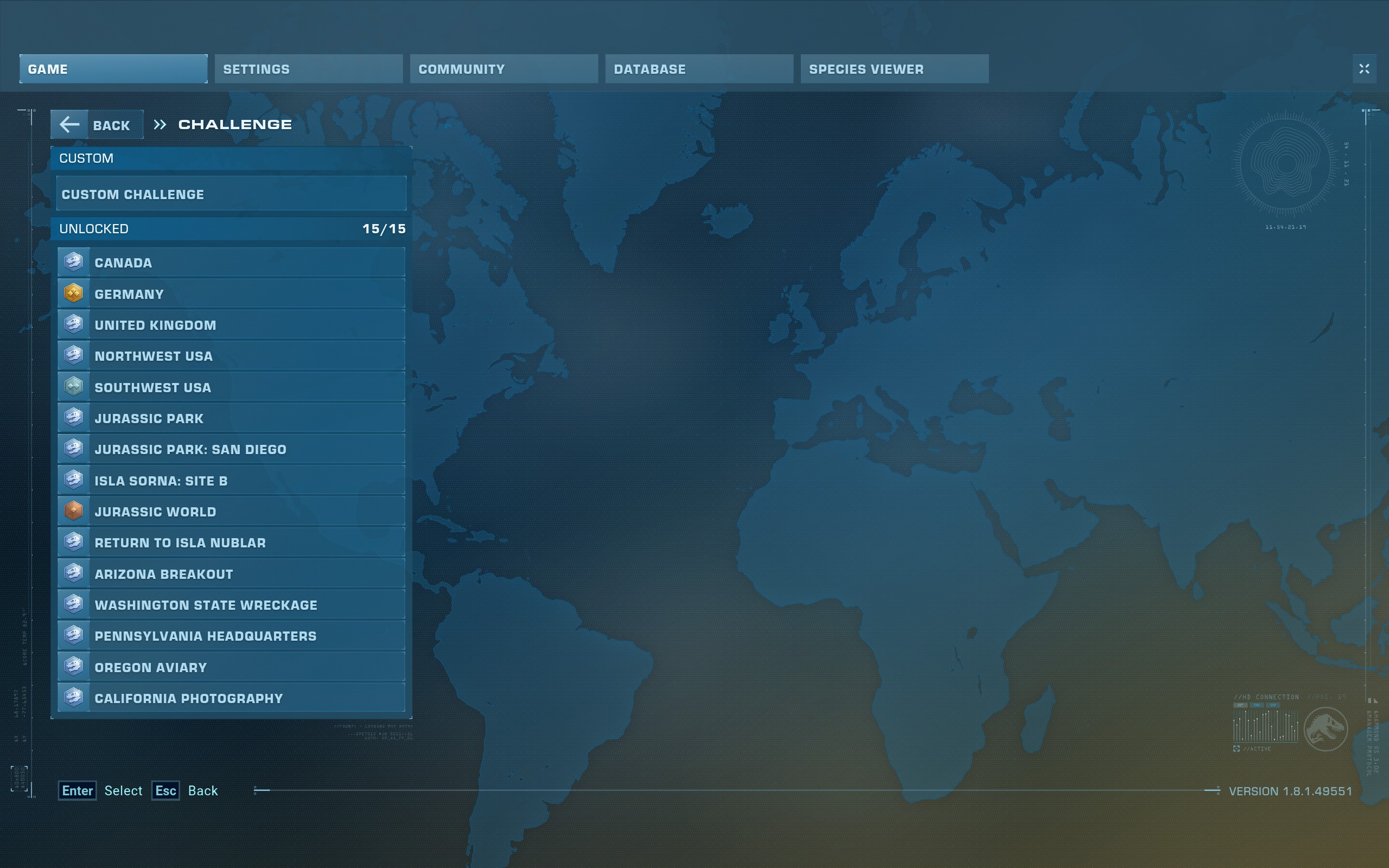
Task: Click the Washington State Wreckage medal icon
Action: click(x=73, y=604)
